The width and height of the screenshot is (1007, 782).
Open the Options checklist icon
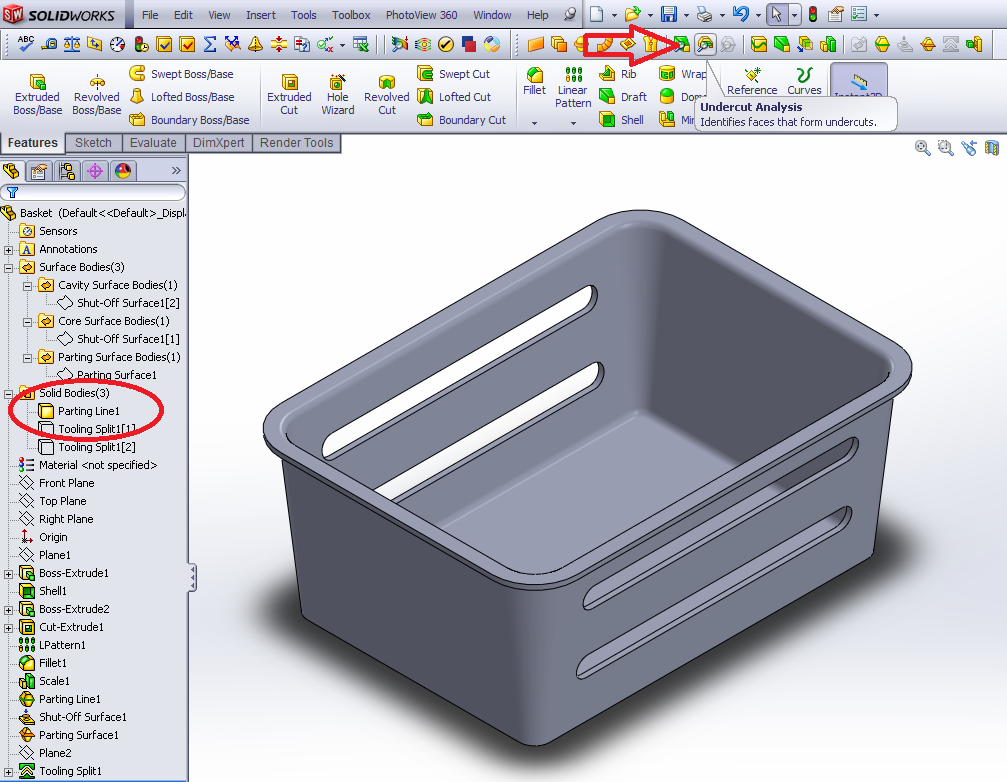(859, 13)
